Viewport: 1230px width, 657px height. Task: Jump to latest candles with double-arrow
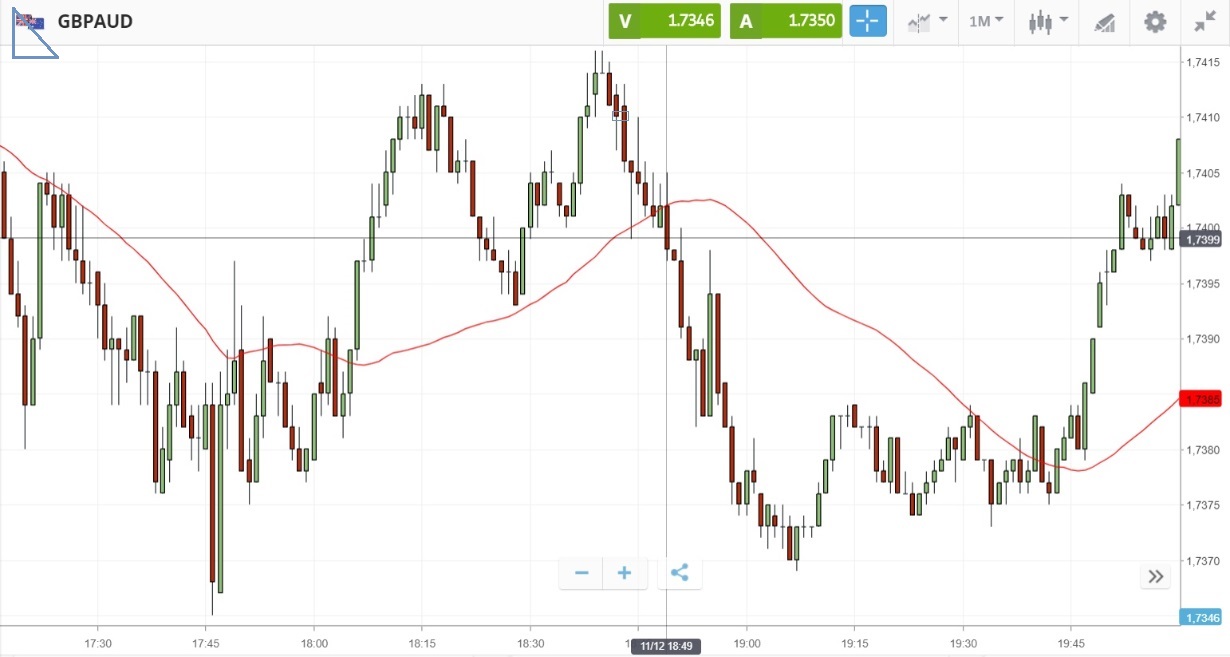point(1156,576)
